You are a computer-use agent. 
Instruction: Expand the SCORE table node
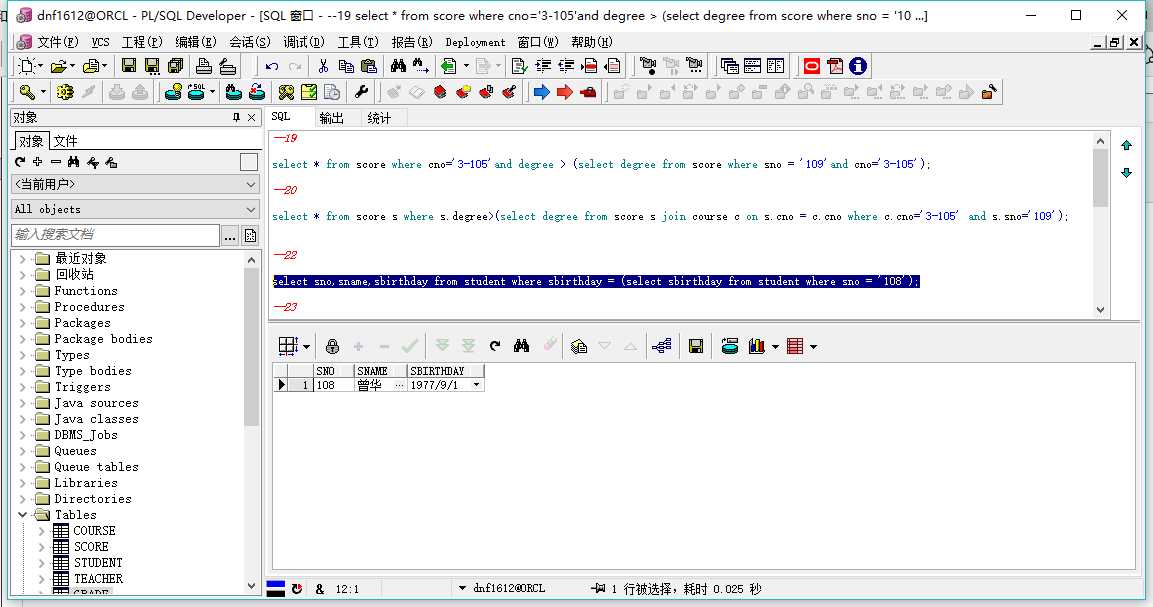[x=41, y=547]
